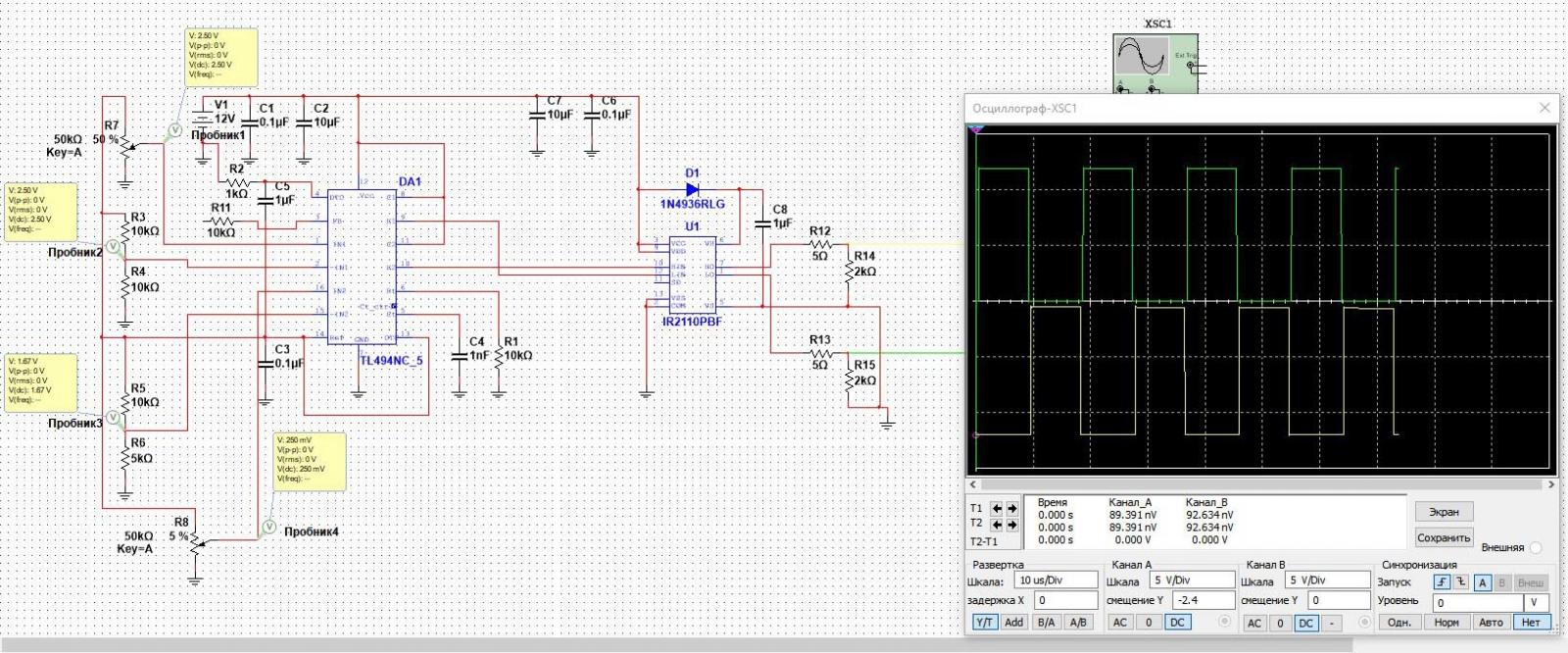Click oscilloscope scrollbar left arrow
1568x653 pixels.
coord(972,484)
